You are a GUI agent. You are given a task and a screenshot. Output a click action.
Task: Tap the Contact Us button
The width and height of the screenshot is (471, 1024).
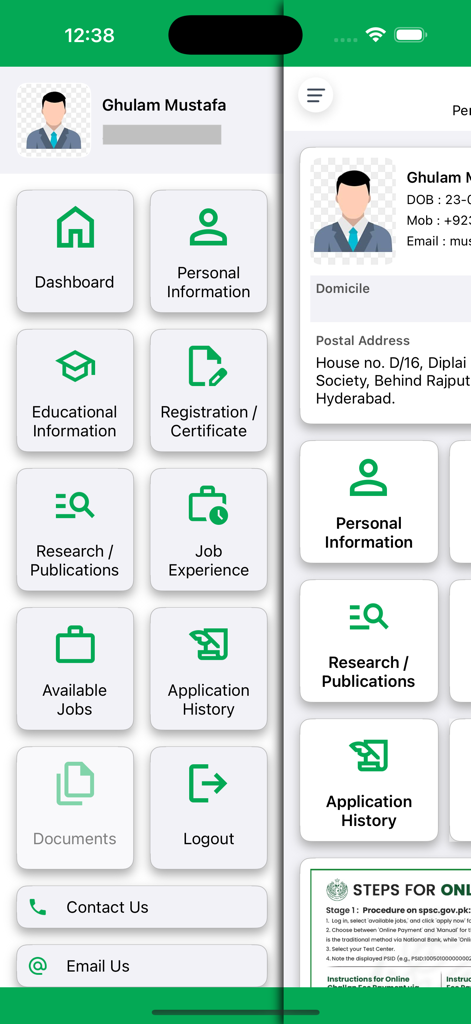(x=142, y=907)
